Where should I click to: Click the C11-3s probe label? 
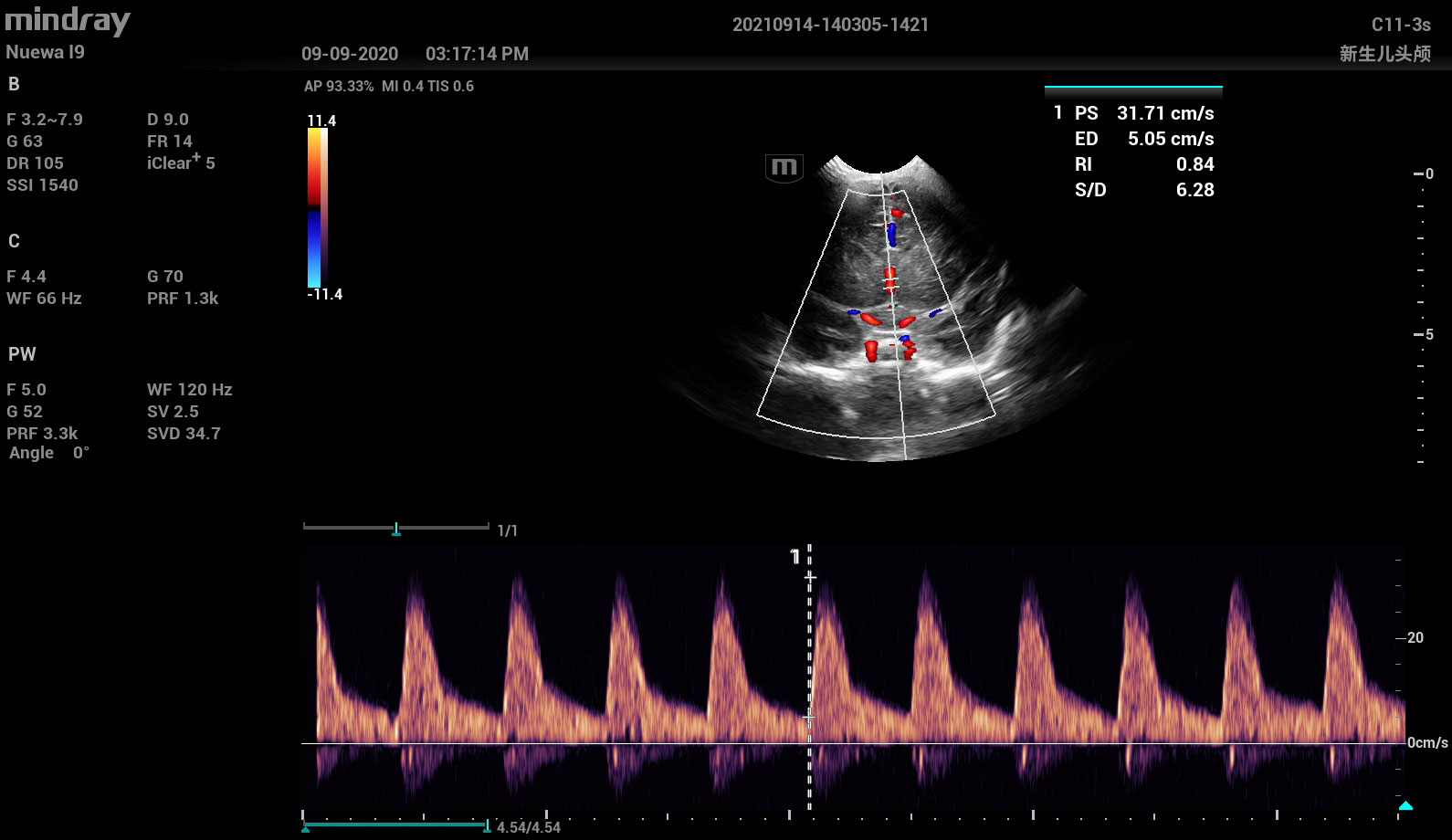pyautogui.click(x=1400, y=25)
